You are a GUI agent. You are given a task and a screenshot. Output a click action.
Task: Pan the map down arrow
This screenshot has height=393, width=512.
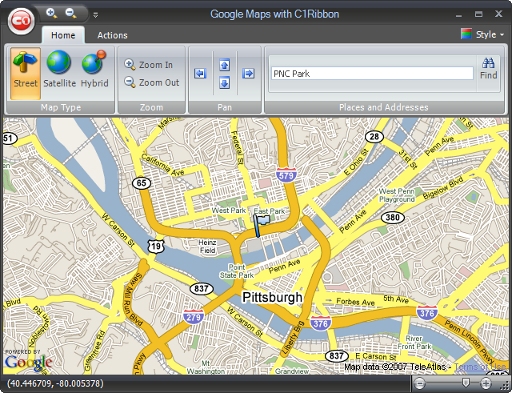224,83
